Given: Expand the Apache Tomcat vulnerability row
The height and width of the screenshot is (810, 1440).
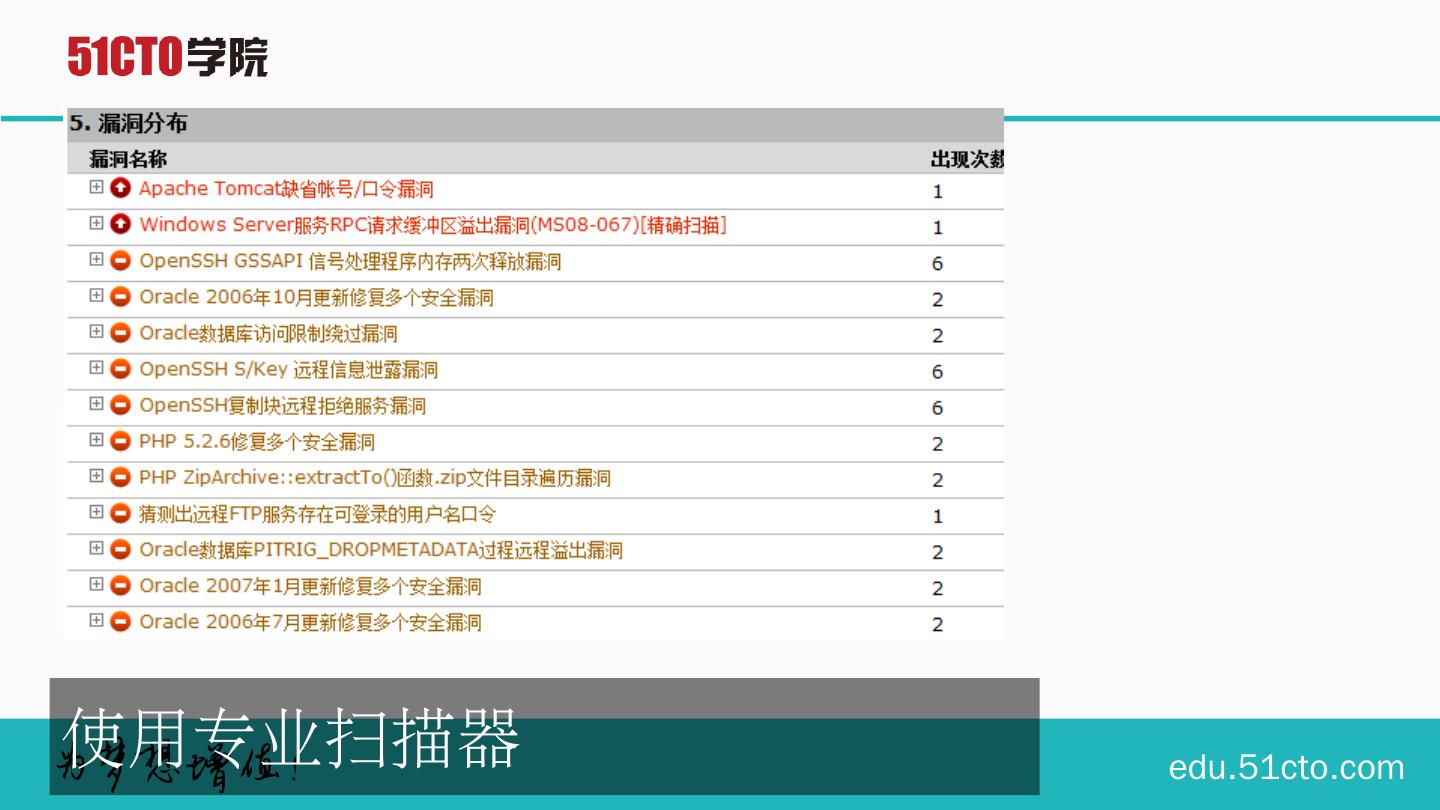Looking at the screenshot, I should coord(96,187).
